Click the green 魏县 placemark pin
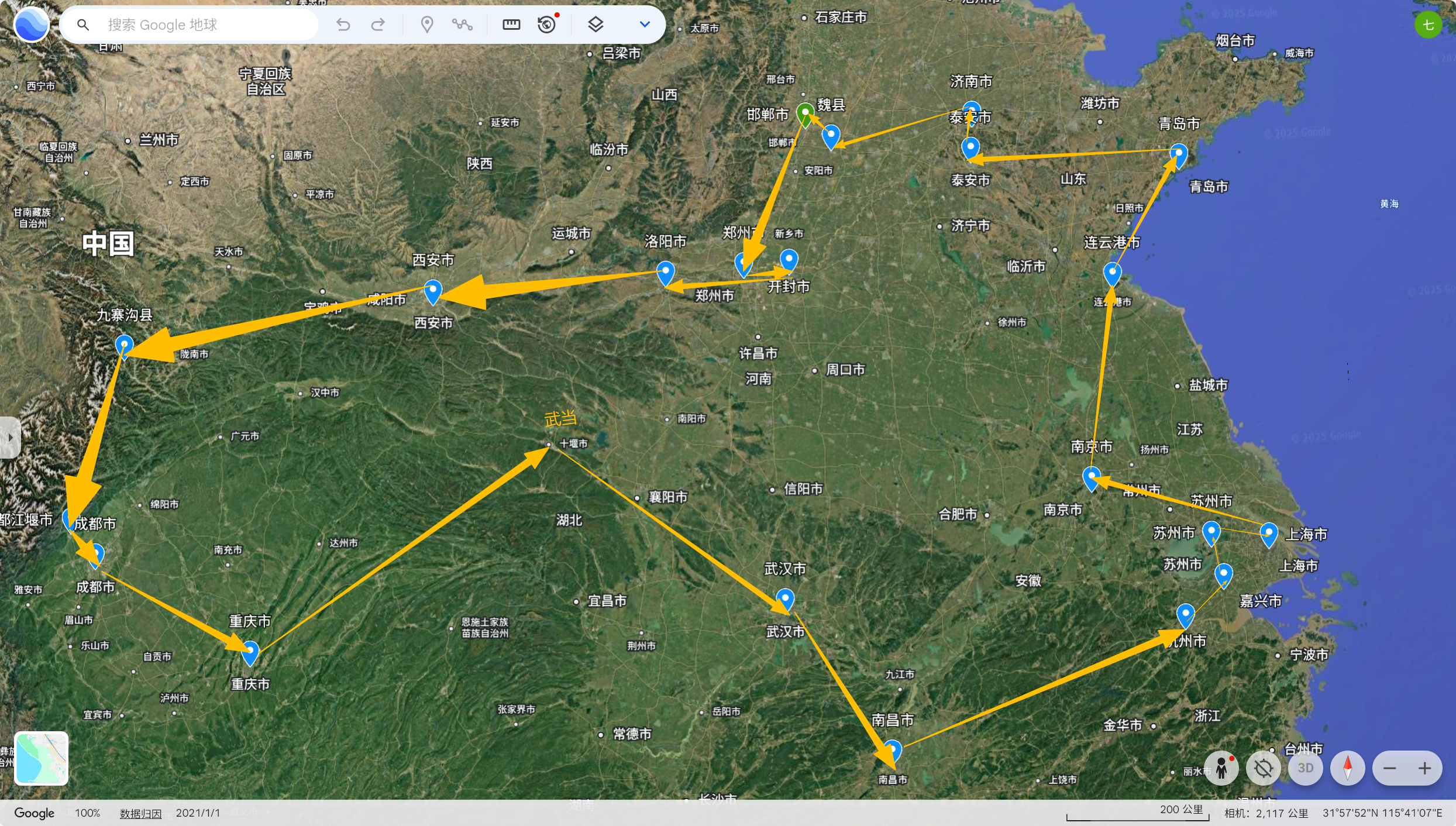The image size is (1456, 826). (x=806, y=115)
